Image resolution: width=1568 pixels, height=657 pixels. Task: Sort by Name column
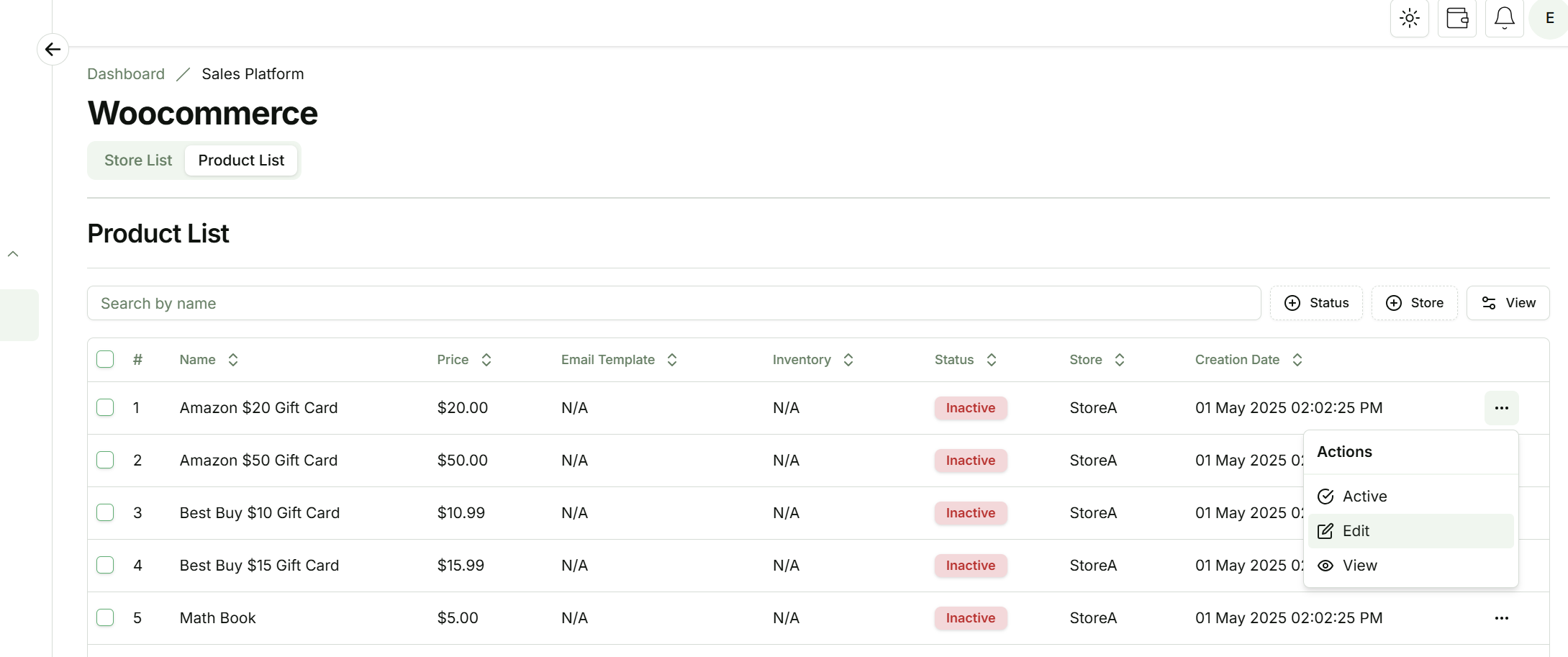tap(209, 360)
